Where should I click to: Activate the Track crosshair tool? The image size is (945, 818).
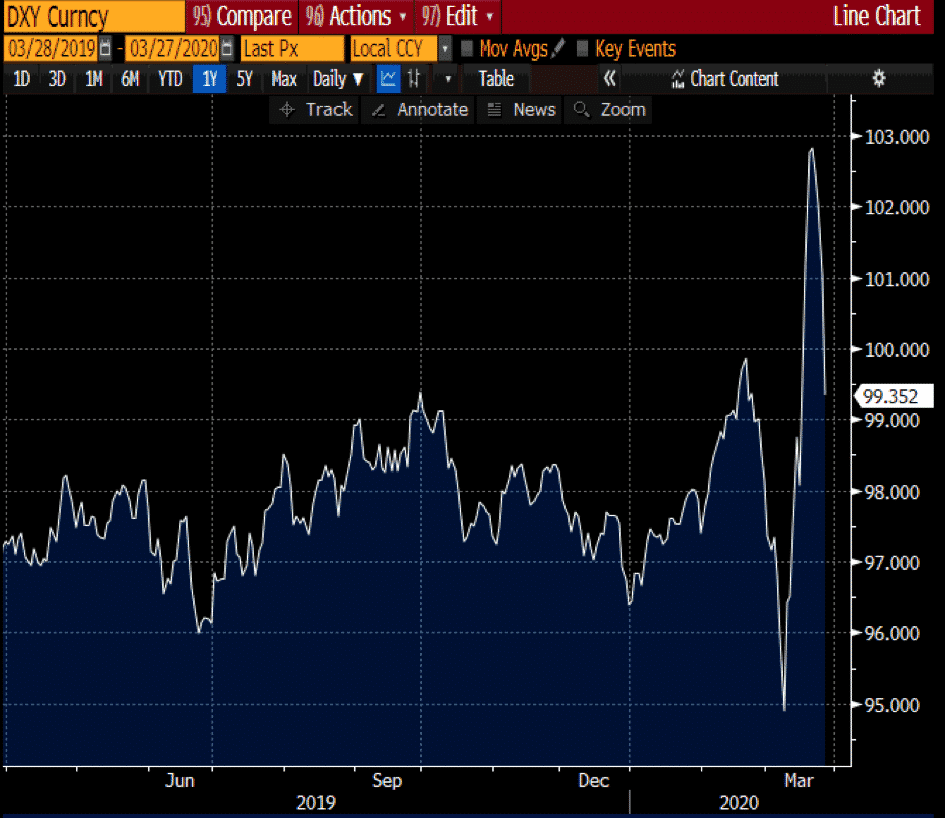(x=315, y=110)
